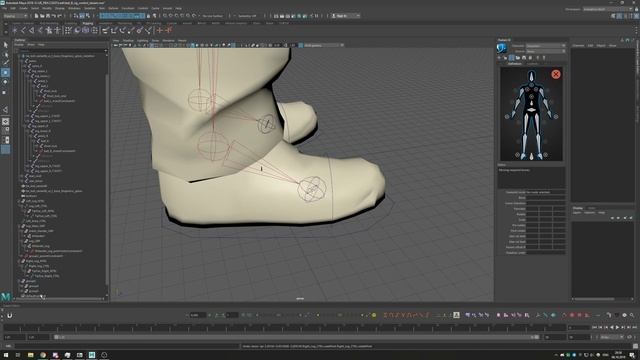The image size is (640, 360).
Task: Open the Shading menu in viewport panel
Action: pyautogui.click(x=128, y=40)
